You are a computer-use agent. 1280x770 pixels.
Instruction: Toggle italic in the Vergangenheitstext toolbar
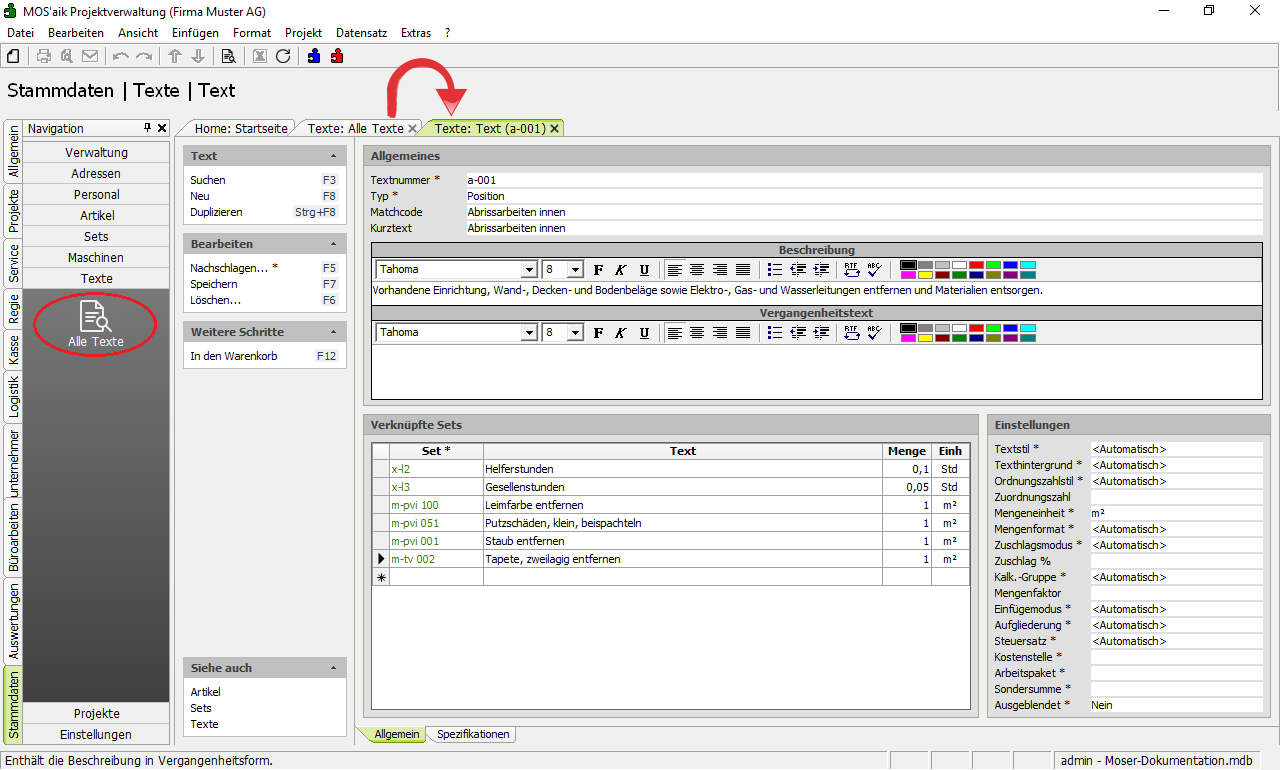pyautogui.click(x=621, y=332)
